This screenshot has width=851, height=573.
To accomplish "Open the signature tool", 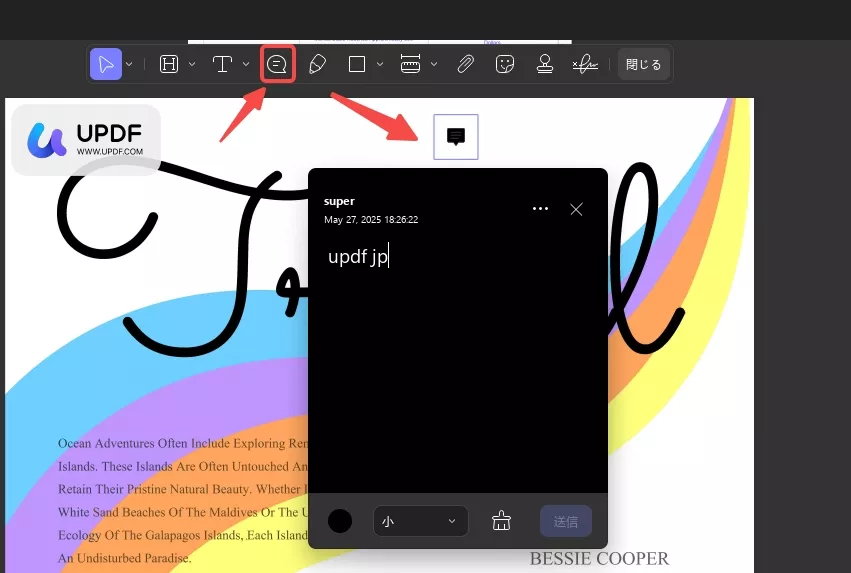I will click(x=585, y=64).
